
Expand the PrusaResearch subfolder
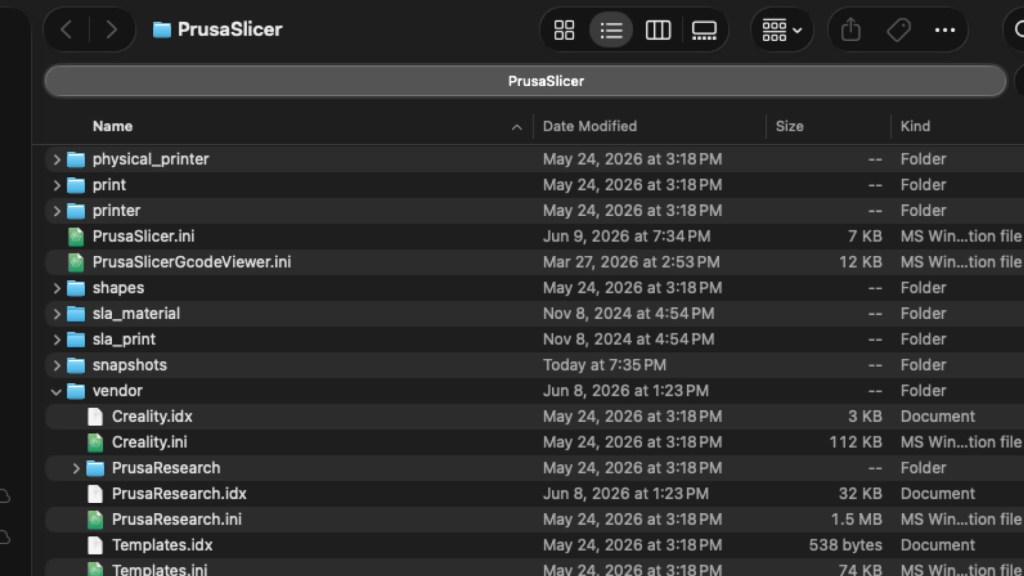[76, 468]
